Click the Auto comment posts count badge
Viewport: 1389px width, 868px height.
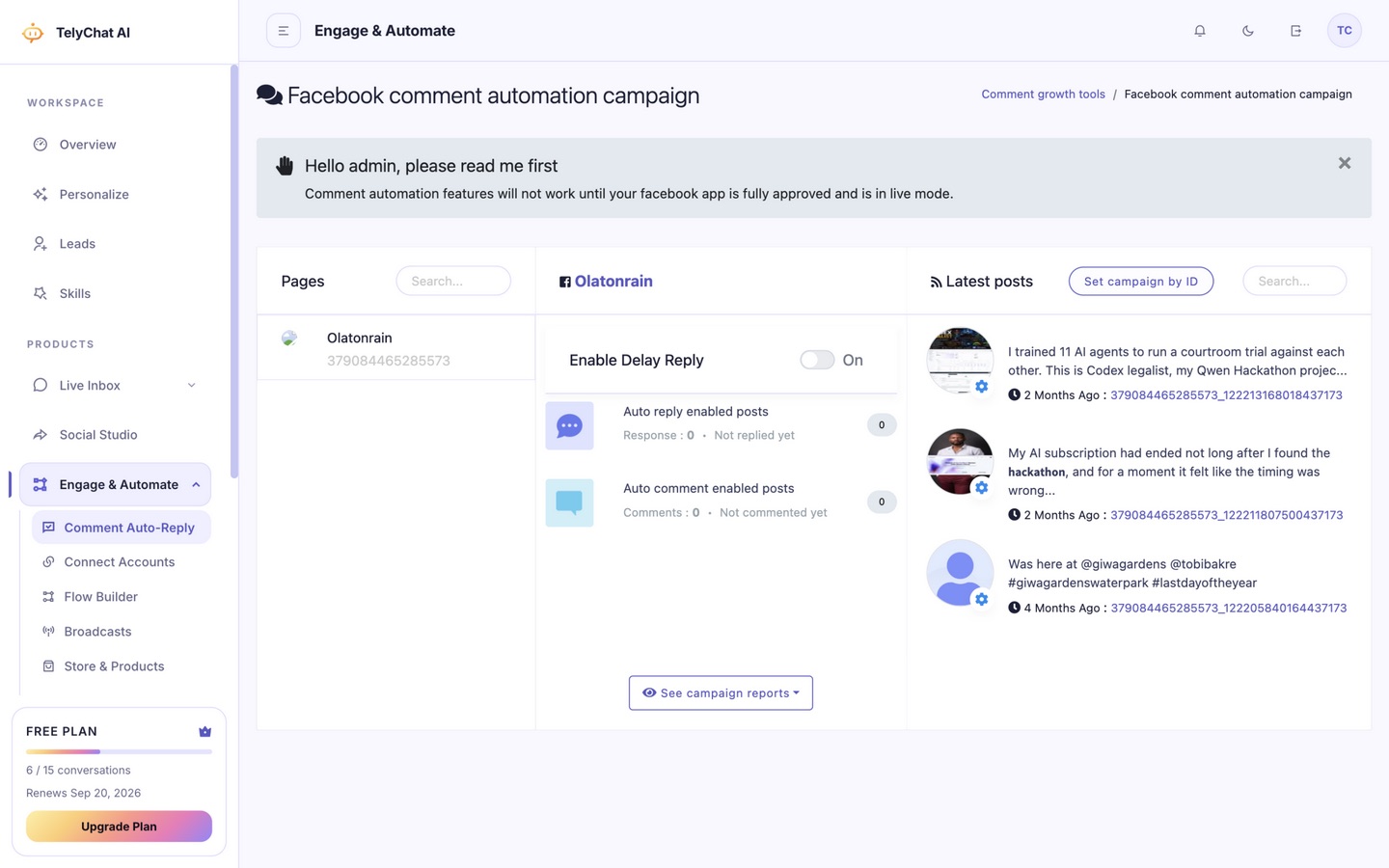pos(882,502)
